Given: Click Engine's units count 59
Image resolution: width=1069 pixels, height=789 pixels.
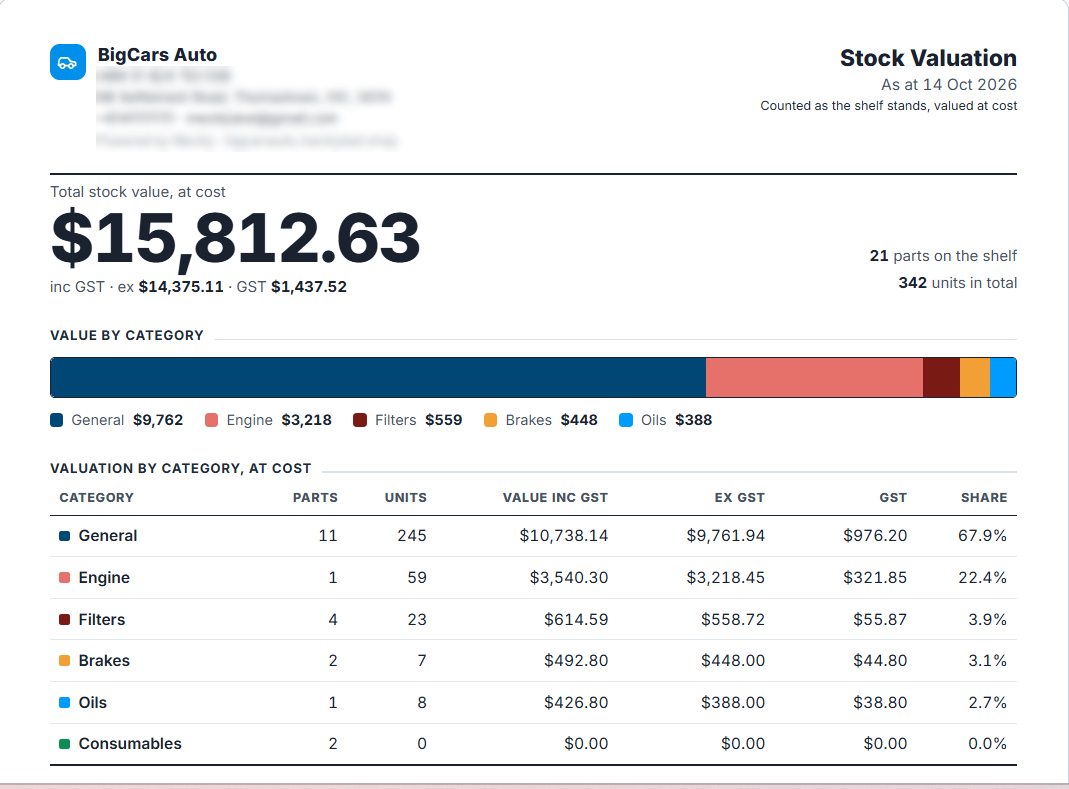Looking at the screenshot, I should point(417,578).
